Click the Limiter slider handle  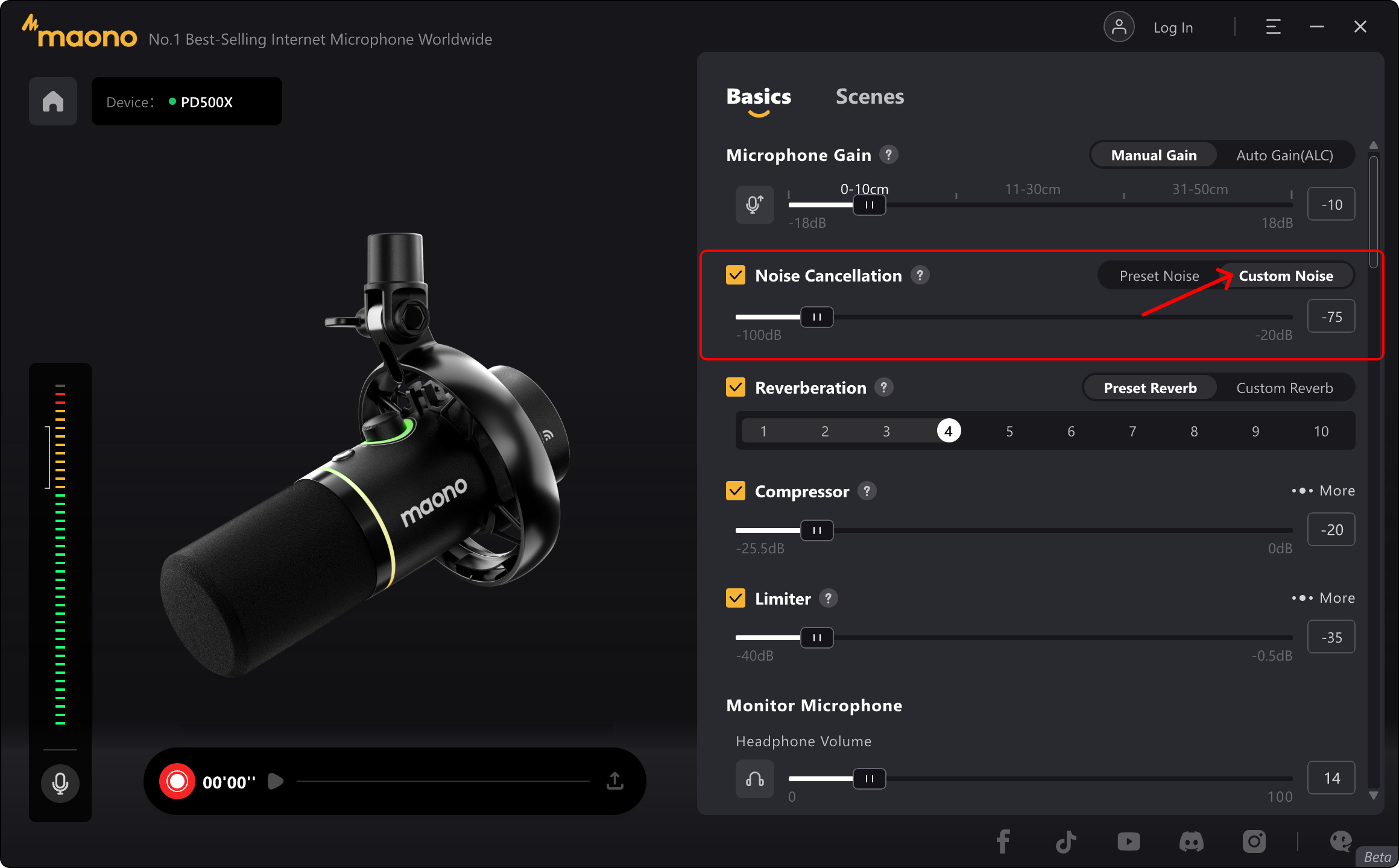(x=816, y=638)
